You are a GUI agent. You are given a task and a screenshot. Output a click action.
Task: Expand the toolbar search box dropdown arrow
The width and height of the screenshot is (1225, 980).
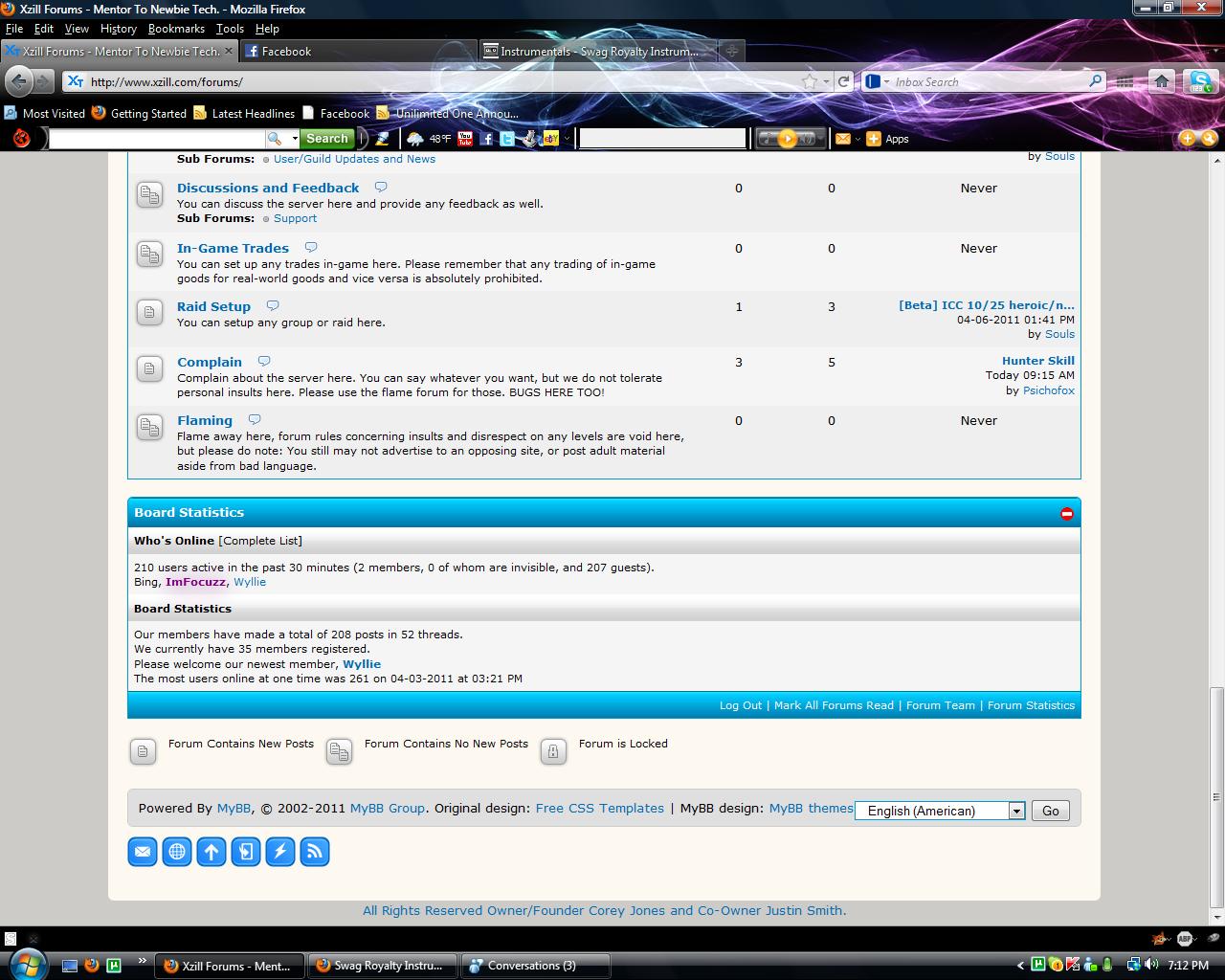point(295,139)
